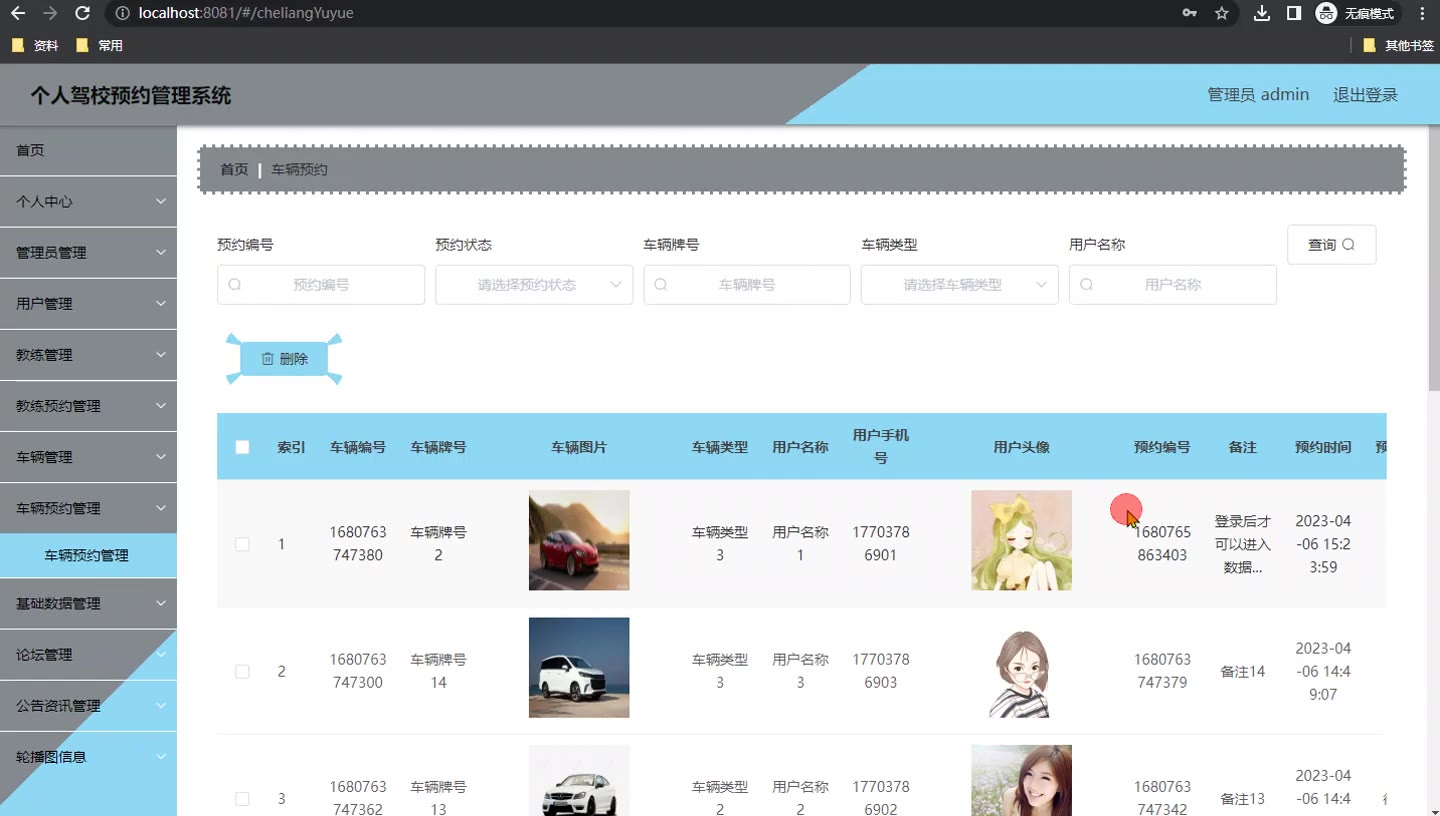Reload the page with the refresh icon

pyautogui.click(x=83, y=13)
